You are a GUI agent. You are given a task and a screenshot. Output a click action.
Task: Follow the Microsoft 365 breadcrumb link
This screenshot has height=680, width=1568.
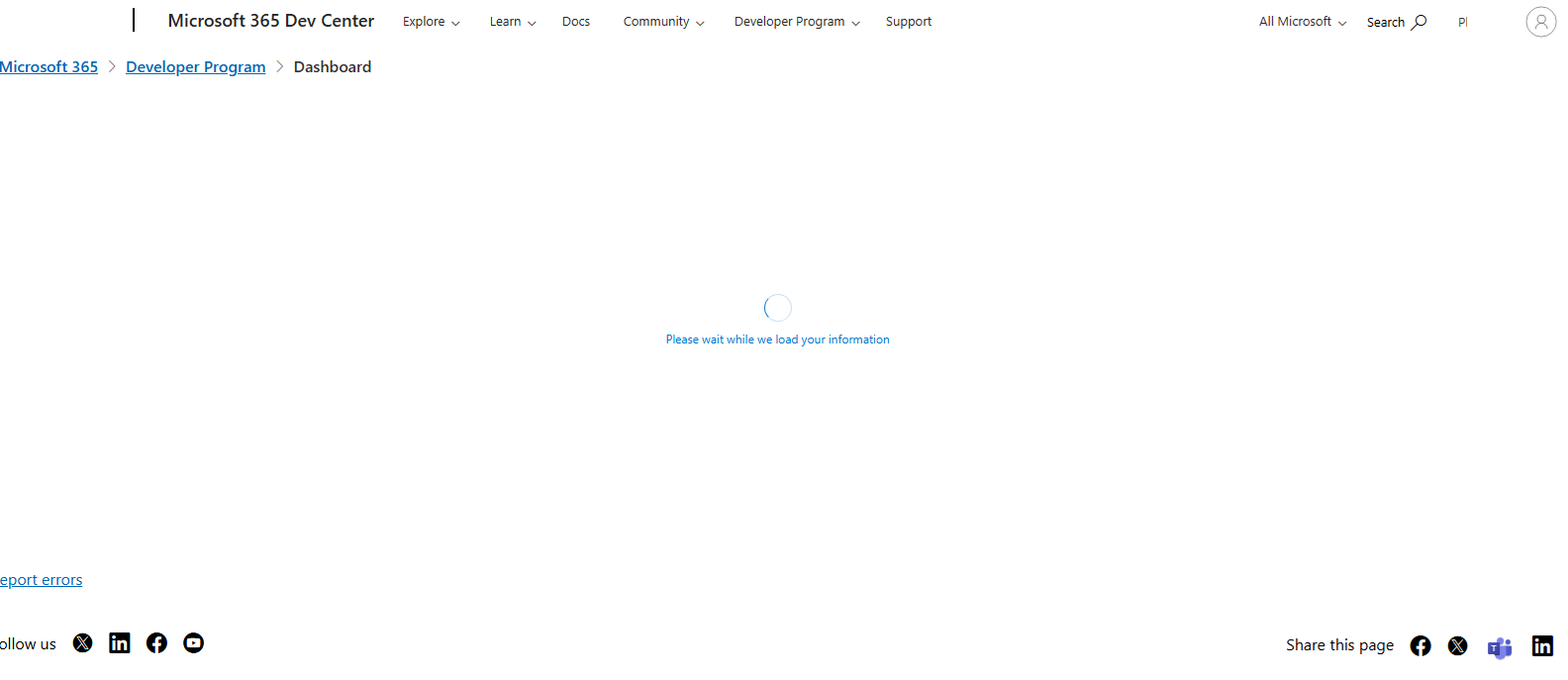pyautogui.click(x=49, y=67)
